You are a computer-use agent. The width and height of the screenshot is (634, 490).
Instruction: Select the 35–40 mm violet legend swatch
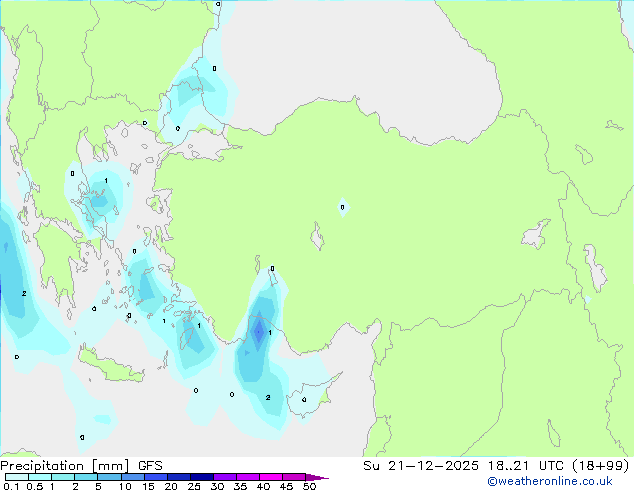pos(247,477)
